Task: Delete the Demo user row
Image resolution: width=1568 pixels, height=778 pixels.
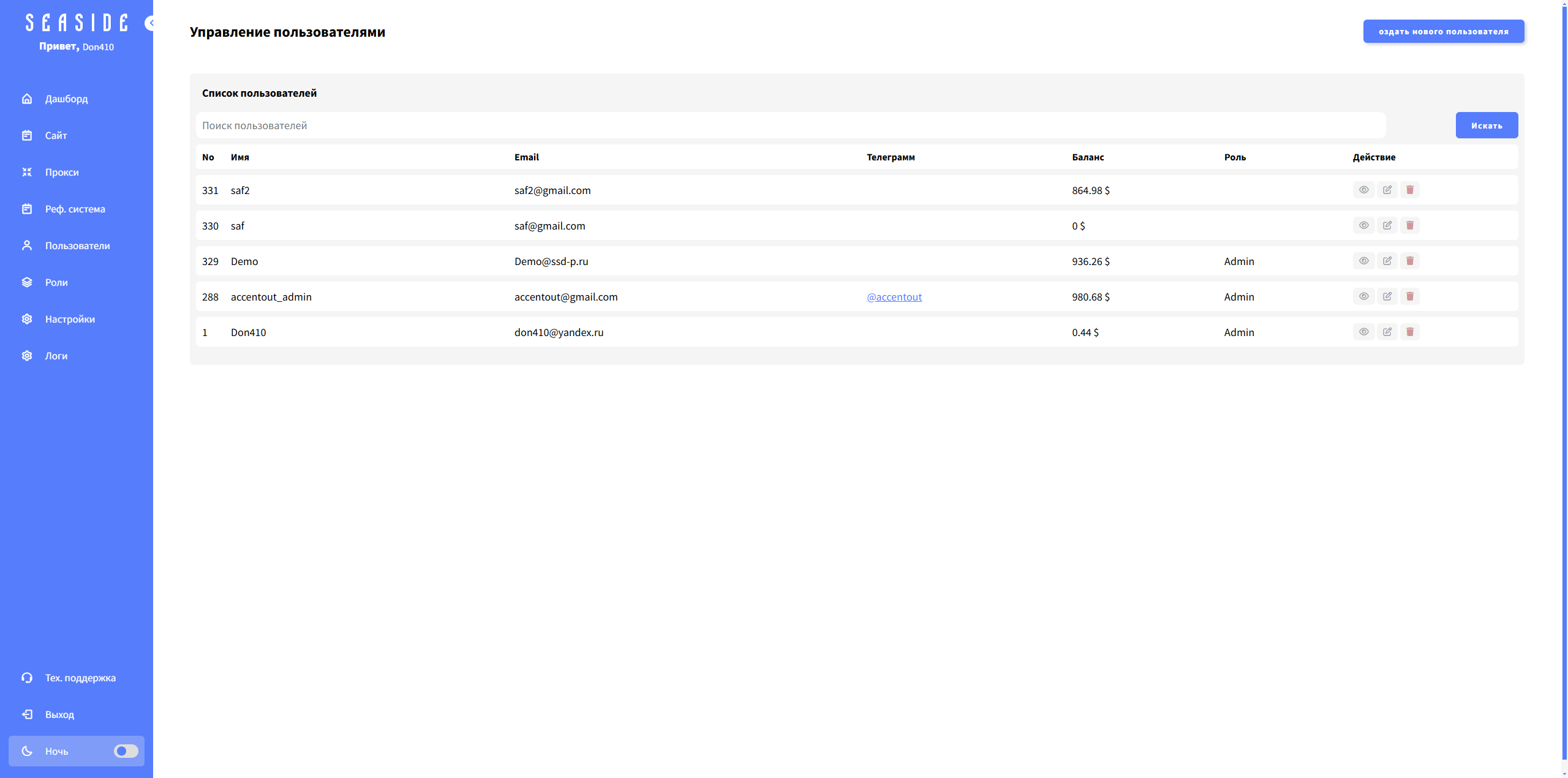Action: pos(1409,261)
